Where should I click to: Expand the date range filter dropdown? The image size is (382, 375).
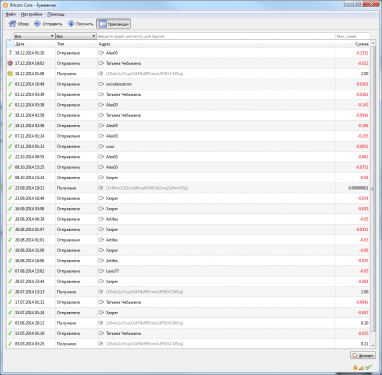34,36
